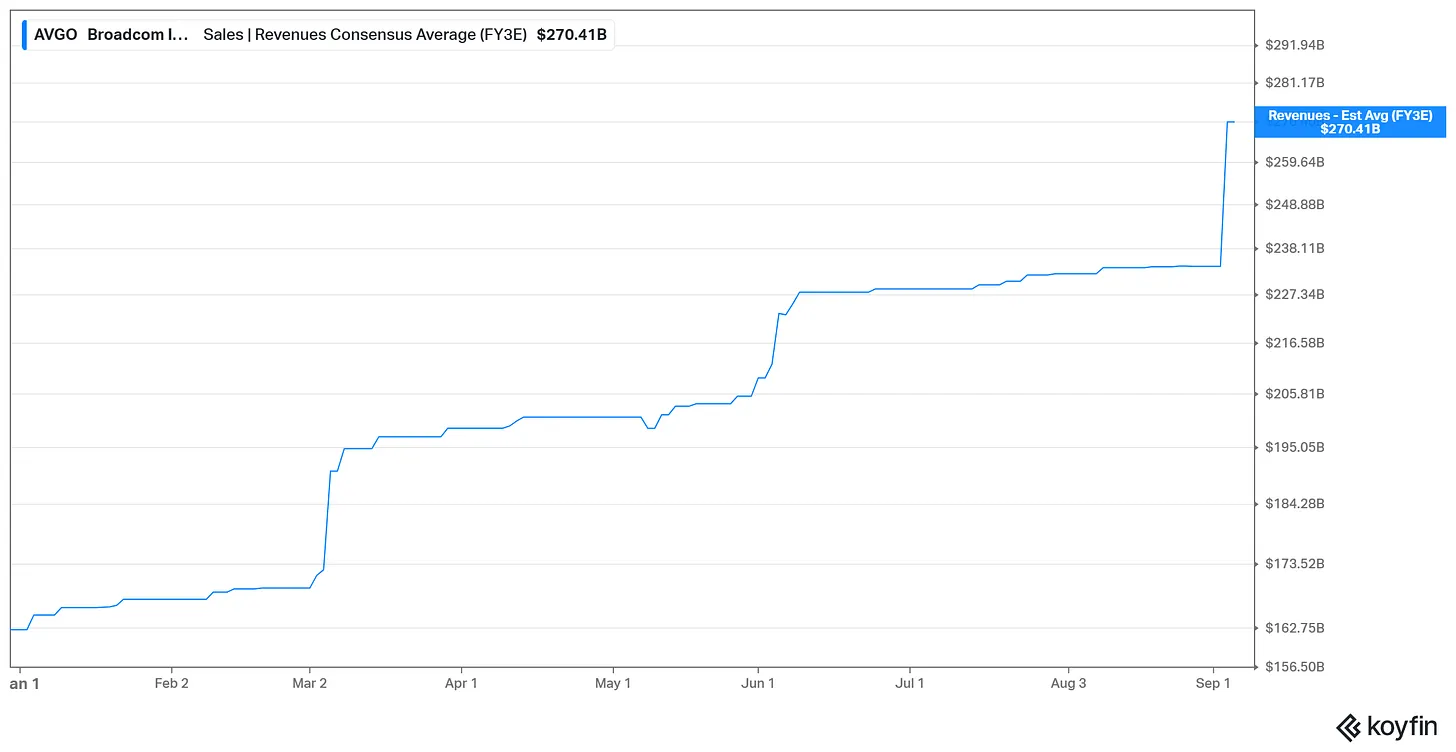Click the May 1 date marker
This screenshot has height=752, width=1456.
coord(613,684)
